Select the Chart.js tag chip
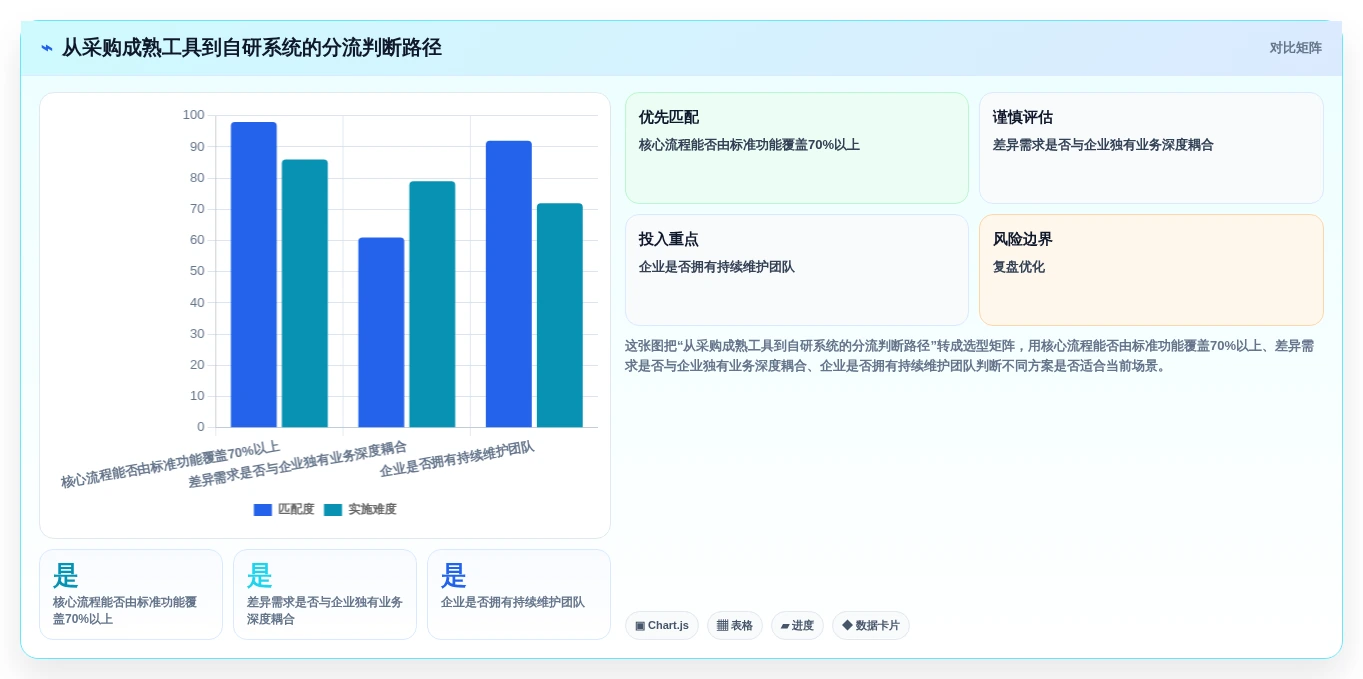The width and height of the screenshot is (1363, 679). point(662,626)
